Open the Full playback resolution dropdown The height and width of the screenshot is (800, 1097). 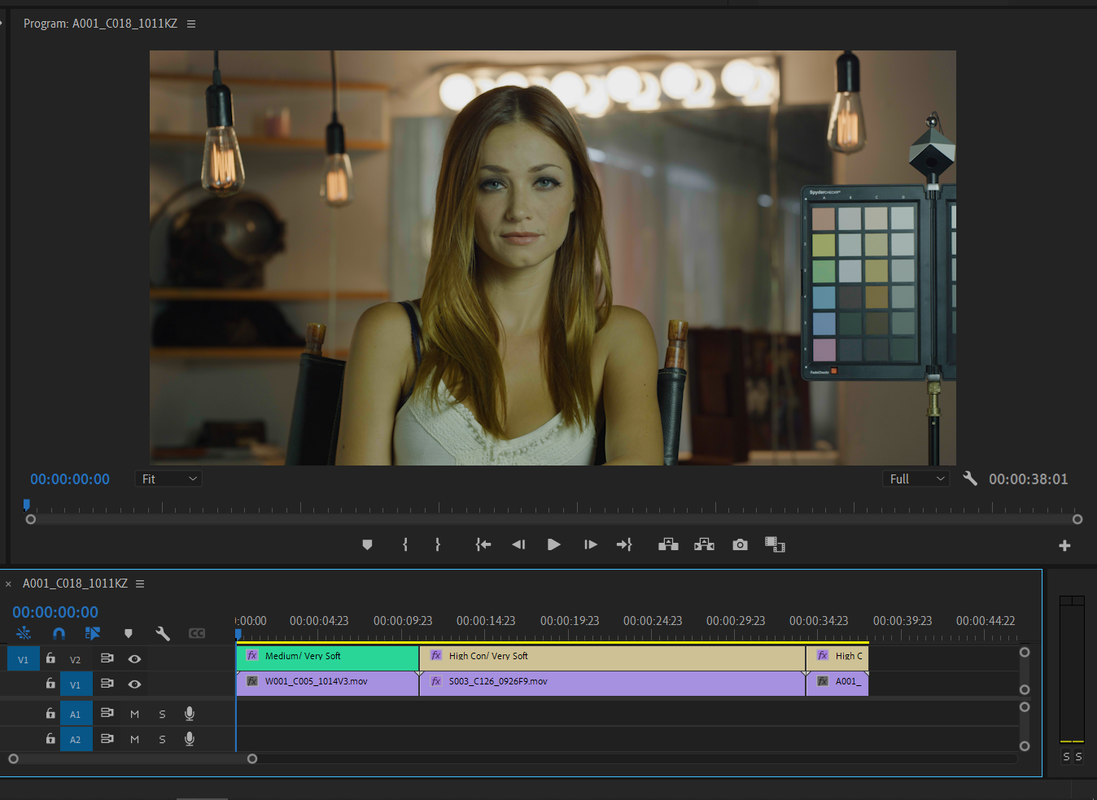[x=916, y=479]
